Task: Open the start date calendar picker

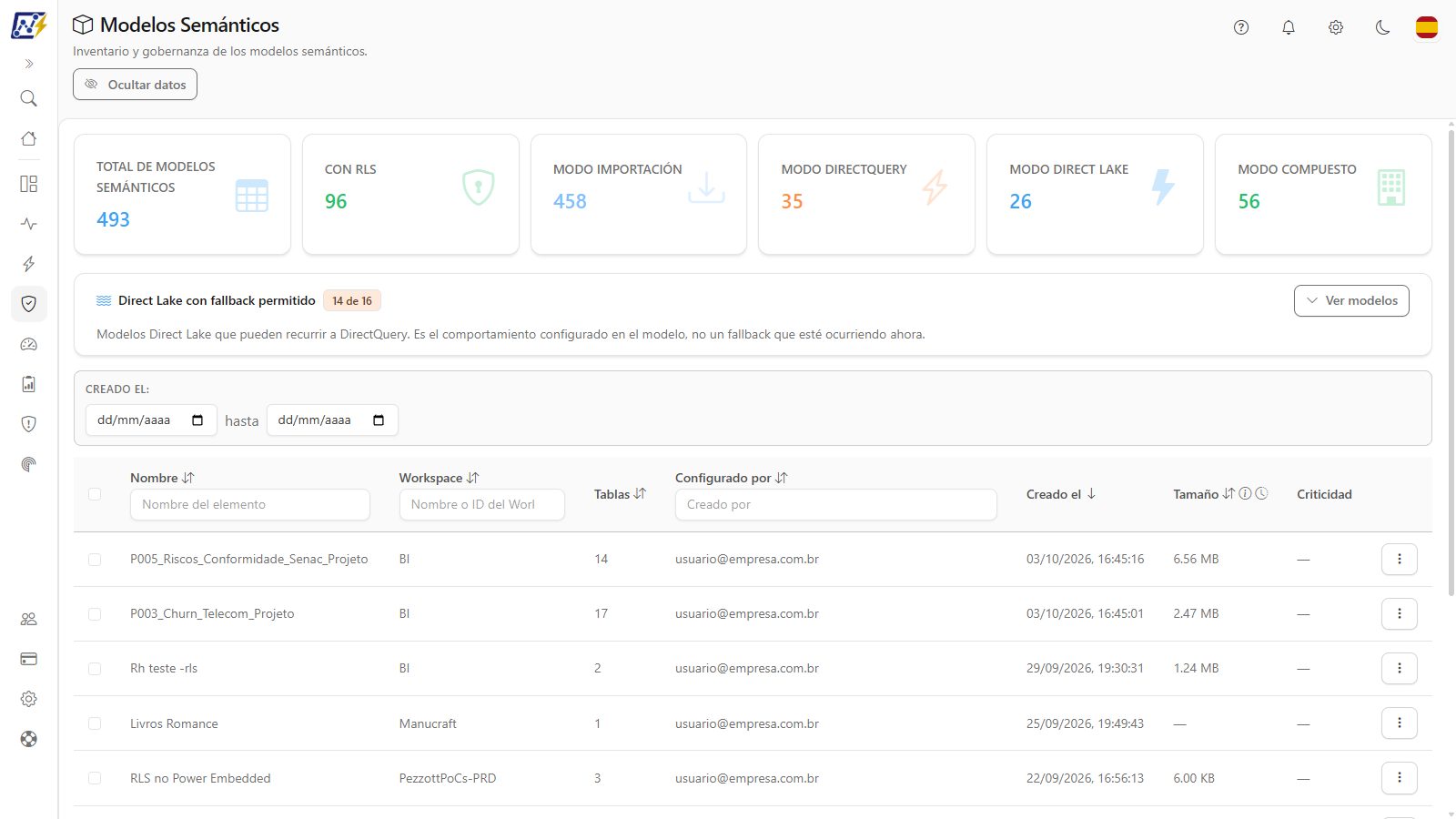Action: [197, 420]
